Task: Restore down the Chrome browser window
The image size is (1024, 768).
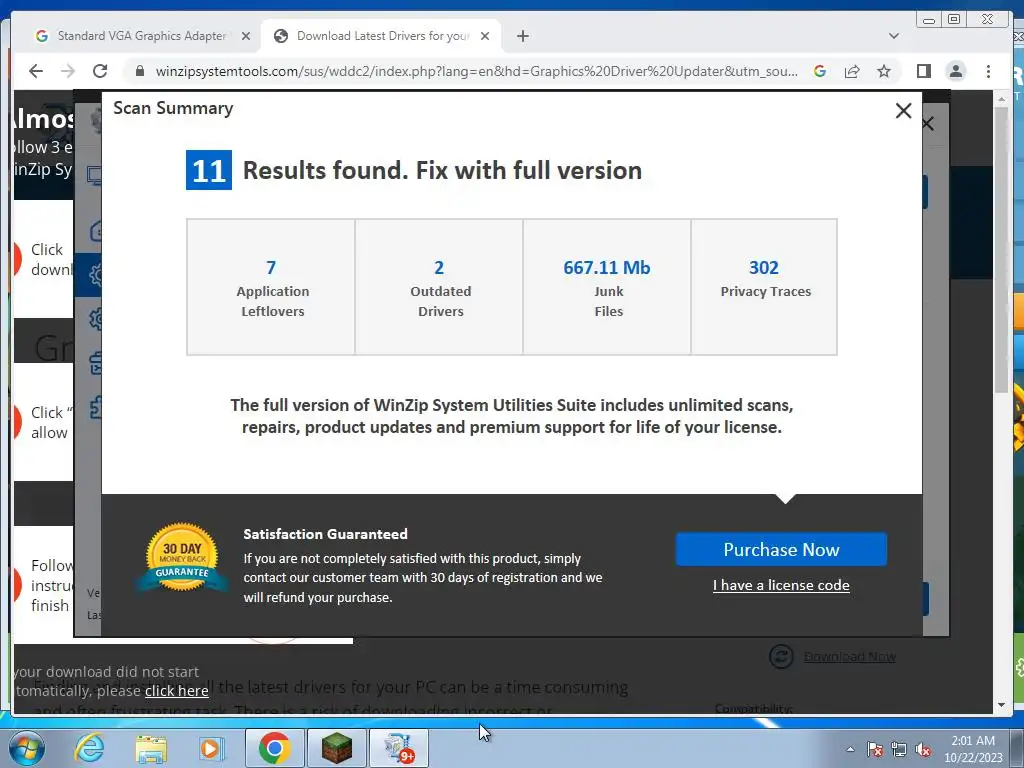Action: point(954,20)
